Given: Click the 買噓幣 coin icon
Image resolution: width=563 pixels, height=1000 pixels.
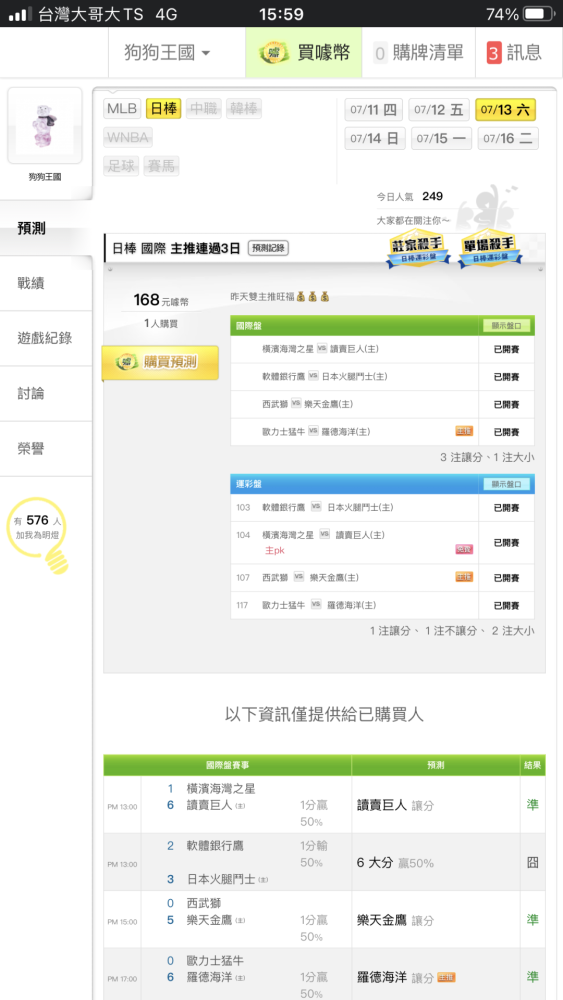Looking at the screenshot, I should (275, 52).
